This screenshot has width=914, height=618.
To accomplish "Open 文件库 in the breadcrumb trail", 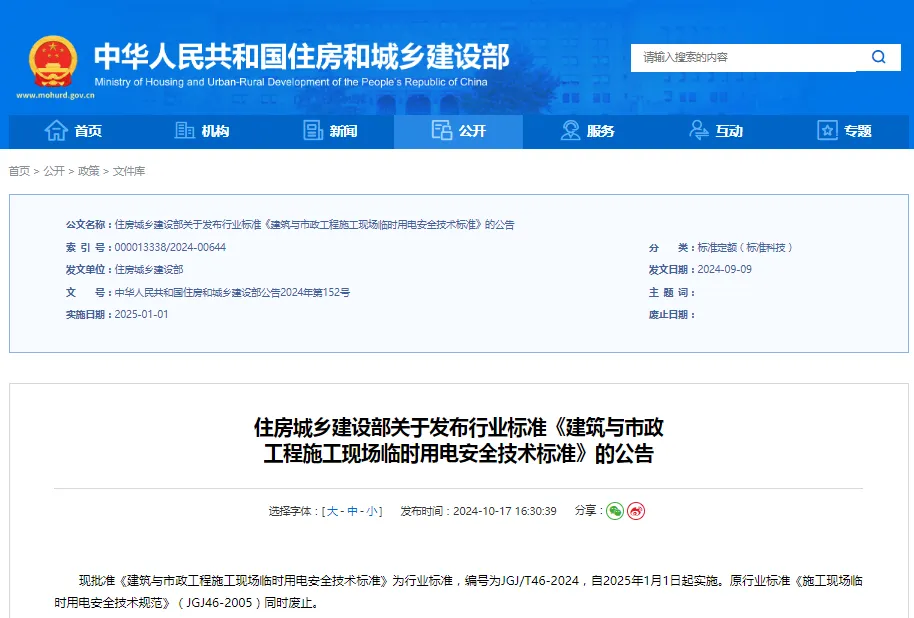I will (x=129, y=171).
